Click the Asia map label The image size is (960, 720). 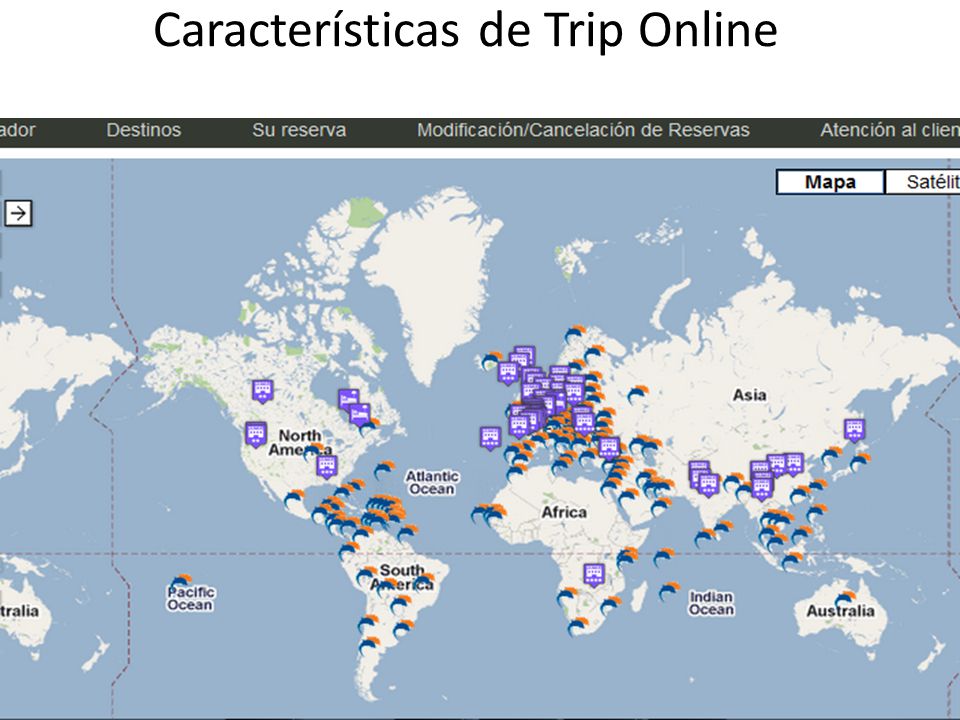tap(749, 395)
